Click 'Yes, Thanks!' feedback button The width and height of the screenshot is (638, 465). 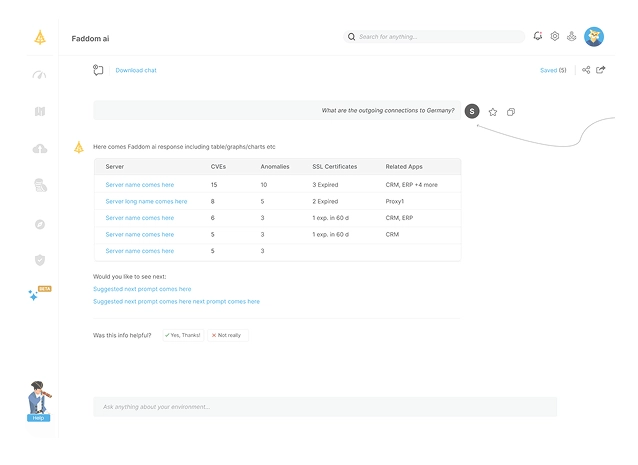(182, 335)
